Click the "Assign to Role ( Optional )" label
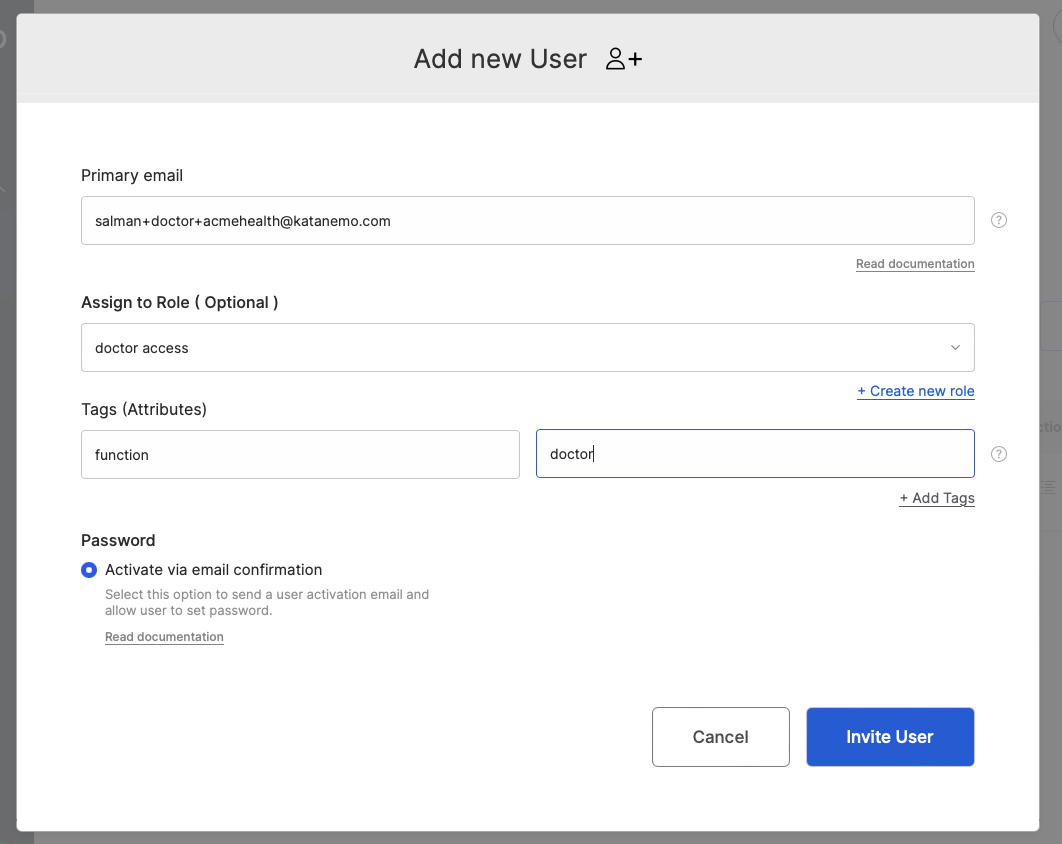 [x=179, y=302]
